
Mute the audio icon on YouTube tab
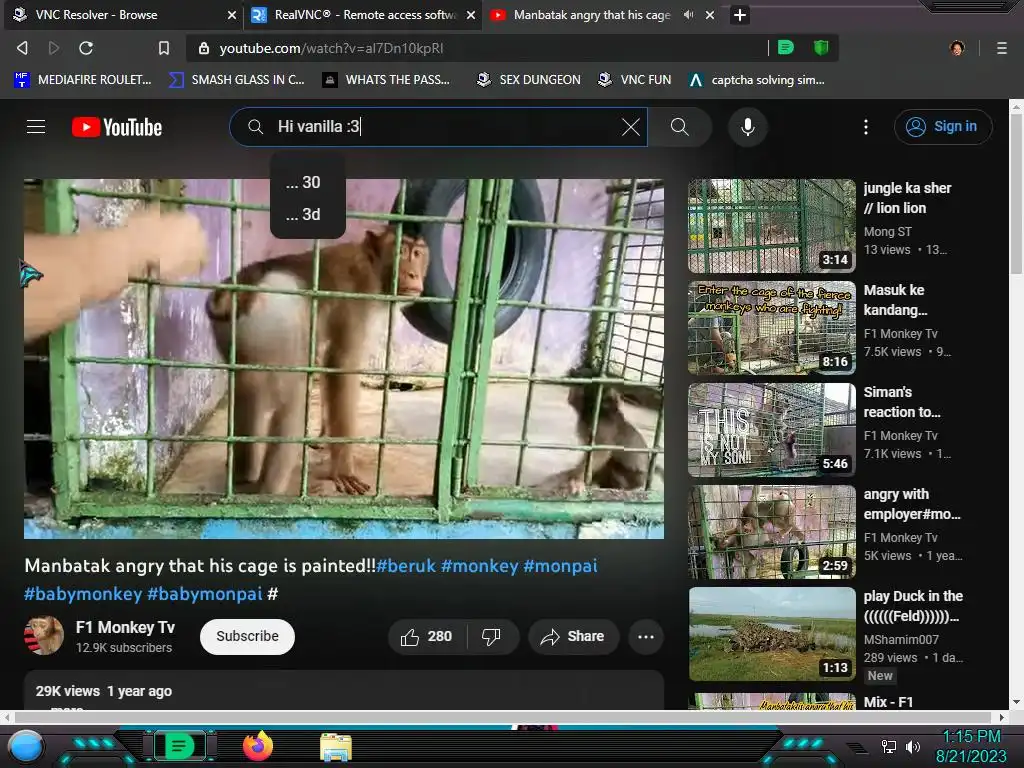[x=688, y=14]
